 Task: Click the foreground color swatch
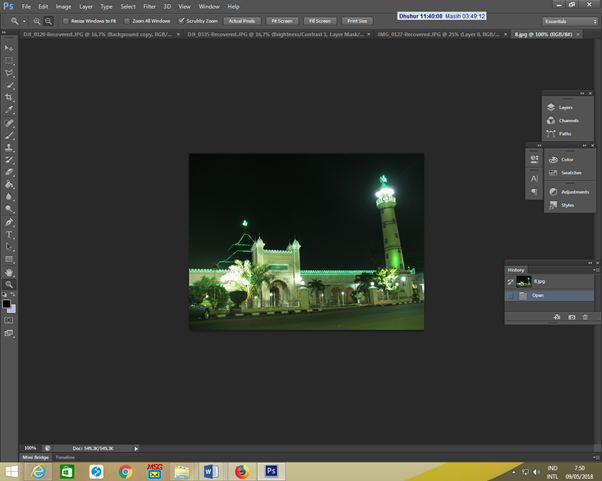pyautogui.click(x=7, y=304)
